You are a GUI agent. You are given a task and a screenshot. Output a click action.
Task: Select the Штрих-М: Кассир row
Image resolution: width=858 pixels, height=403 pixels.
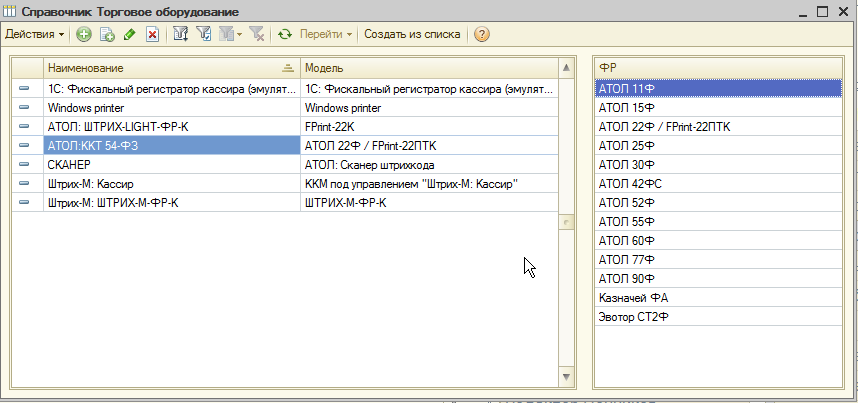172,184
